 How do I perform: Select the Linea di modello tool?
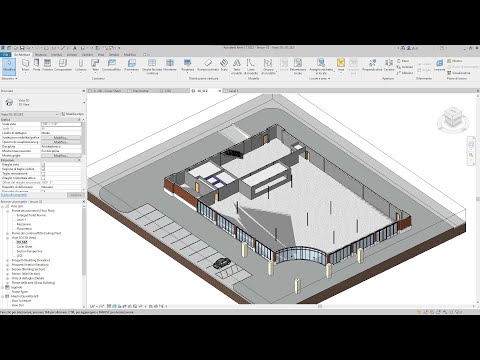(x=251, y=66)
